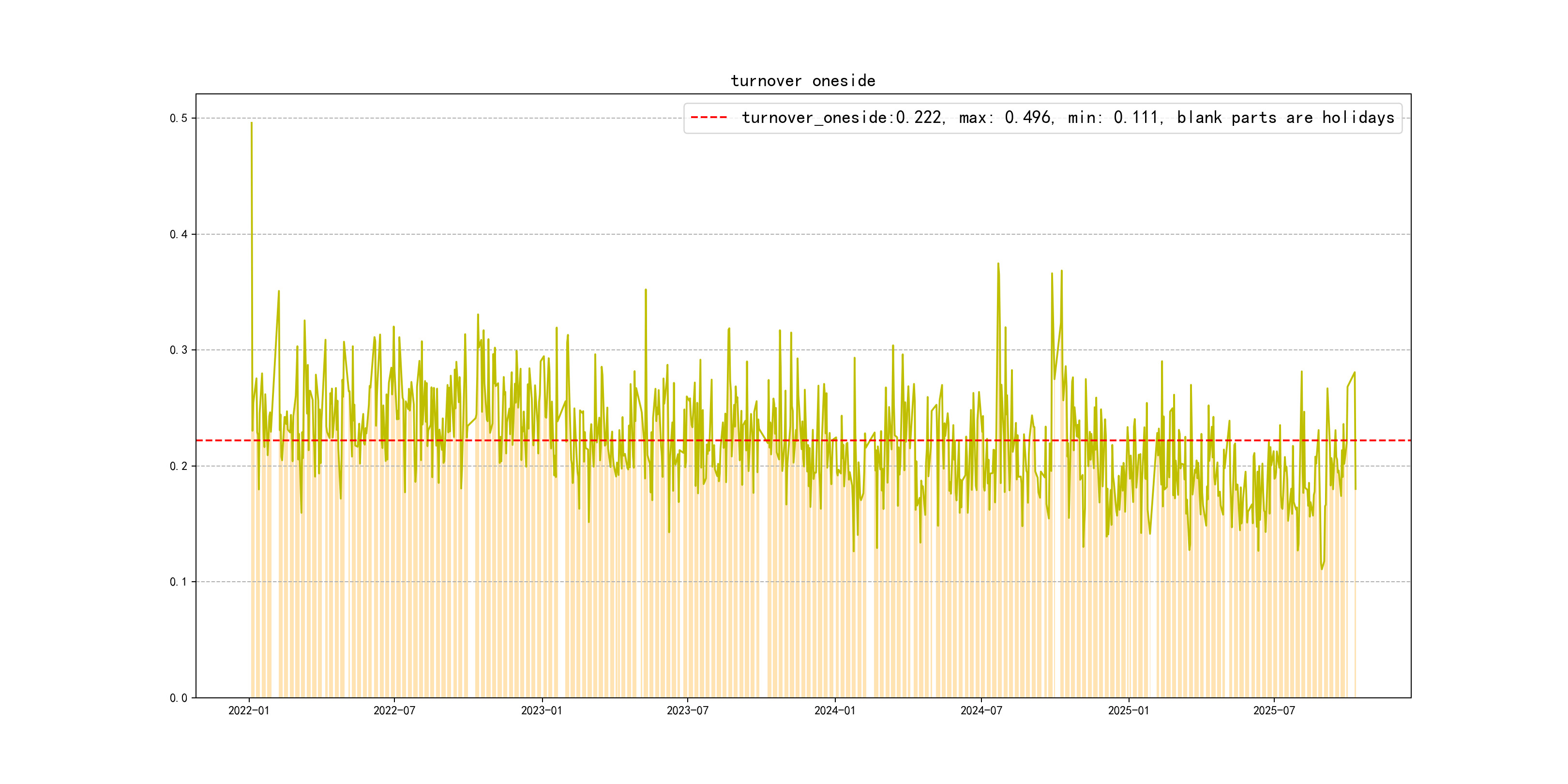Image resolution: width=1568 pixels, height=784 pixels.
Task: Click the 'max: 0.496' text in legend
Action: 1005,118
